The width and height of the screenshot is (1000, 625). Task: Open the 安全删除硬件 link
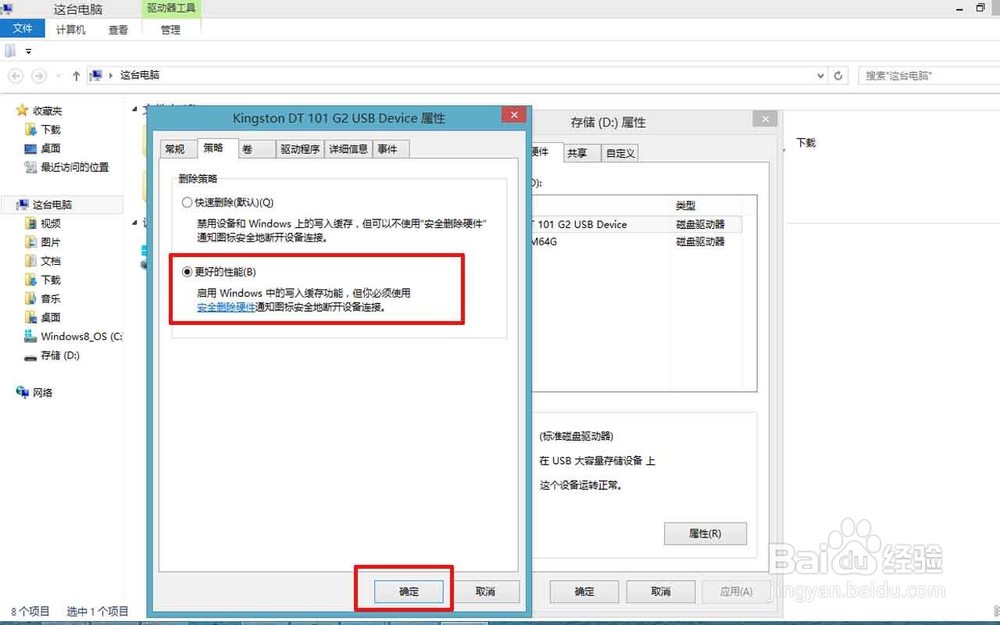[x=226, y=307]
